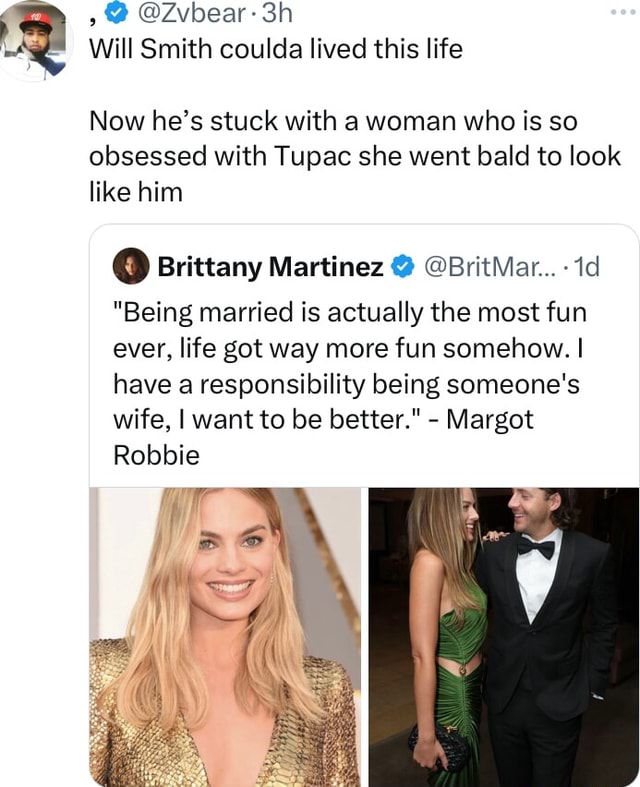Screen dimensions: 640x787
Task: Open the photo of the couple in formalwear
Action: pyautogui.click(x=503, y=636)
